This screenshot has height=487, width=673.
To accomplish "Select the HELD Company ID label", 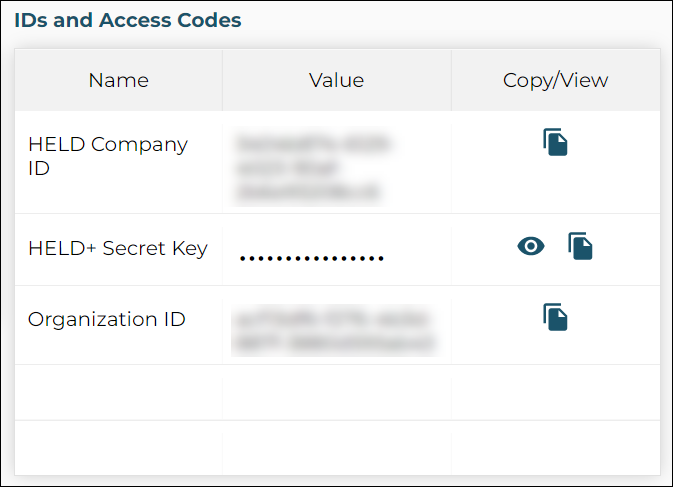I will 108,156.
